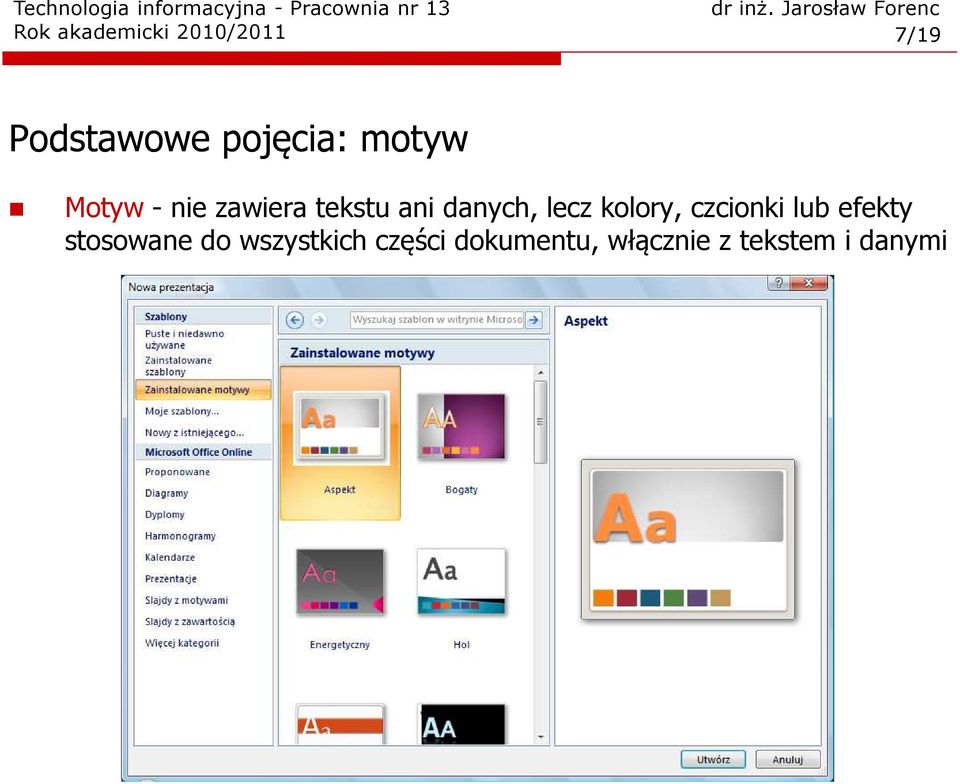Open Puste i niedawno używane category
This screenshot has height=784, width=960.
pos(184,340)
